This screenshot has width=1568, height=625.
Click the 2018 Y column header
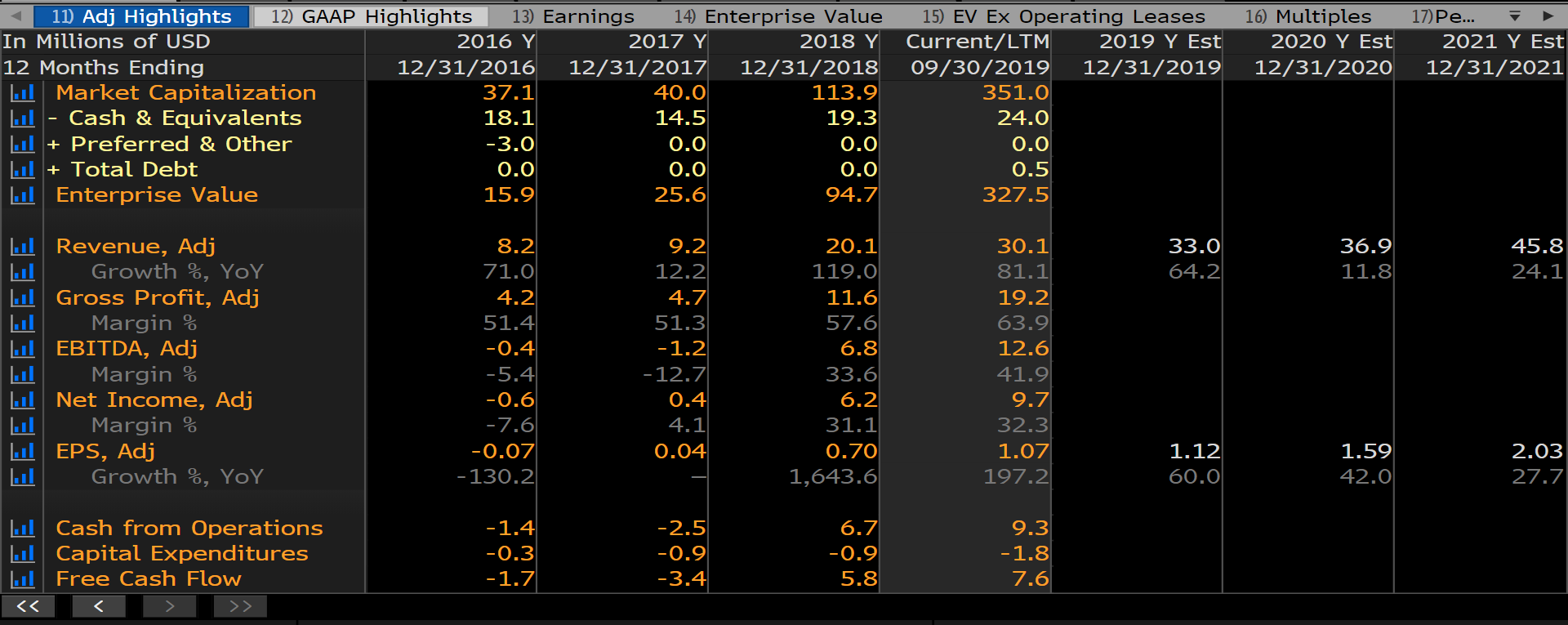coord(838,42)
